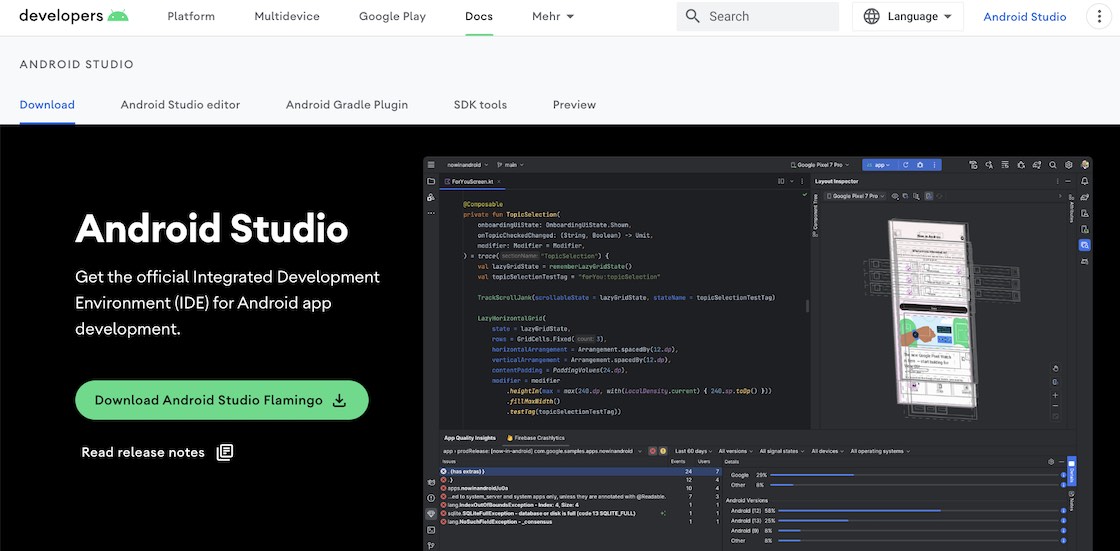Click the notifications bell in the IDE right sidebar
The width and height of the screenshot is (1120, 551).
tap(1085, 182)
